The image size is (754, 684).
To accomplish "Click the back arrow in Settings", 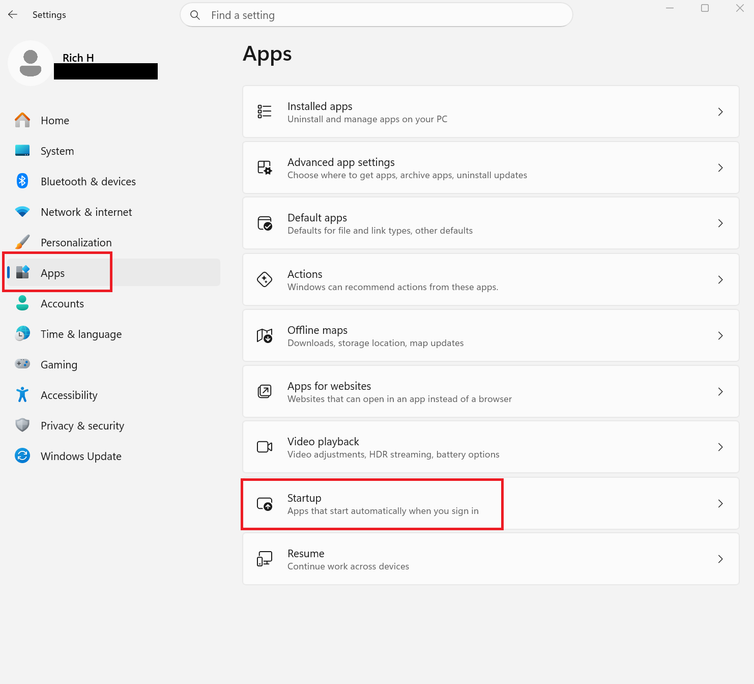I will [x=13, y=14].
